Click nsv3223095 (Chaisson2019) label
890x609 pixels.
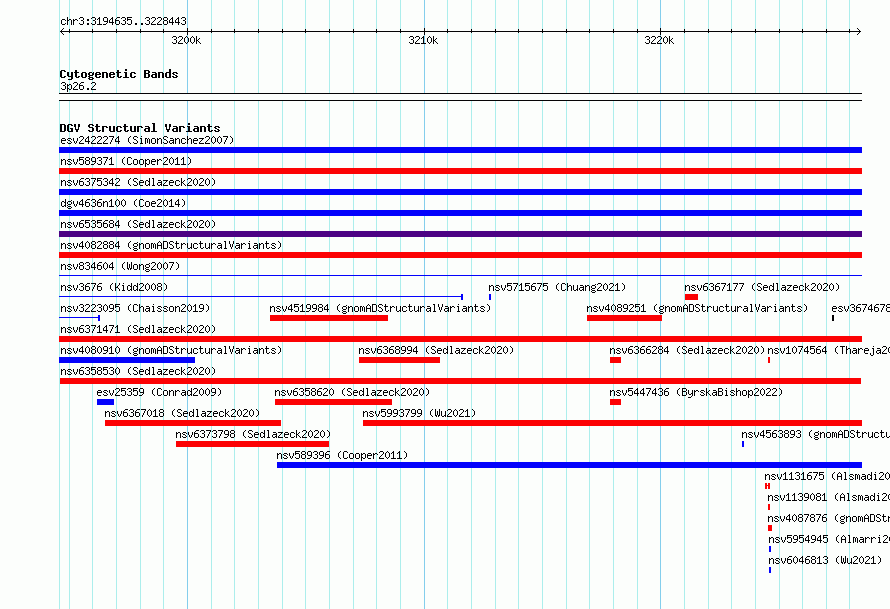(135, 308)
